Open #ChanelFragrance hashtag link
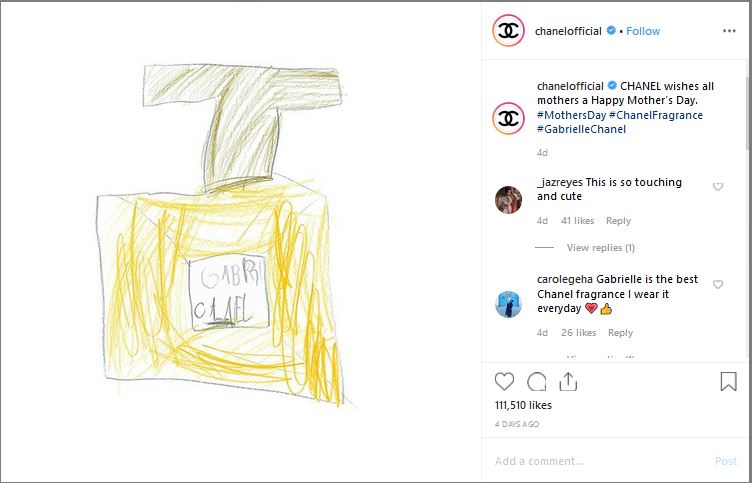Image resolution: width=752 pixels, height=483 pixels. click(x=656, y=115)
